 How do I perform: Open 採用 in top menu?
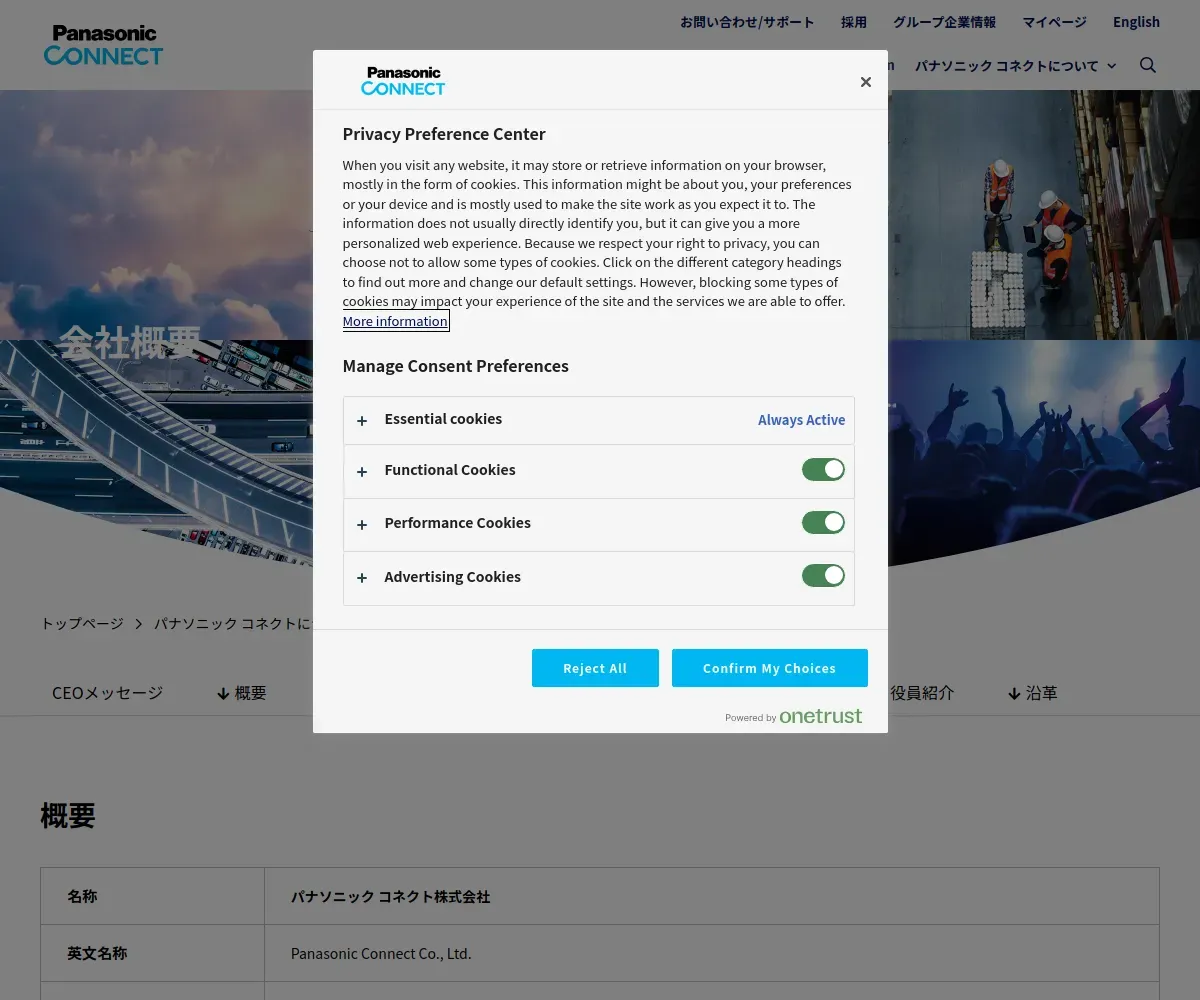click(x=854, y=22)
